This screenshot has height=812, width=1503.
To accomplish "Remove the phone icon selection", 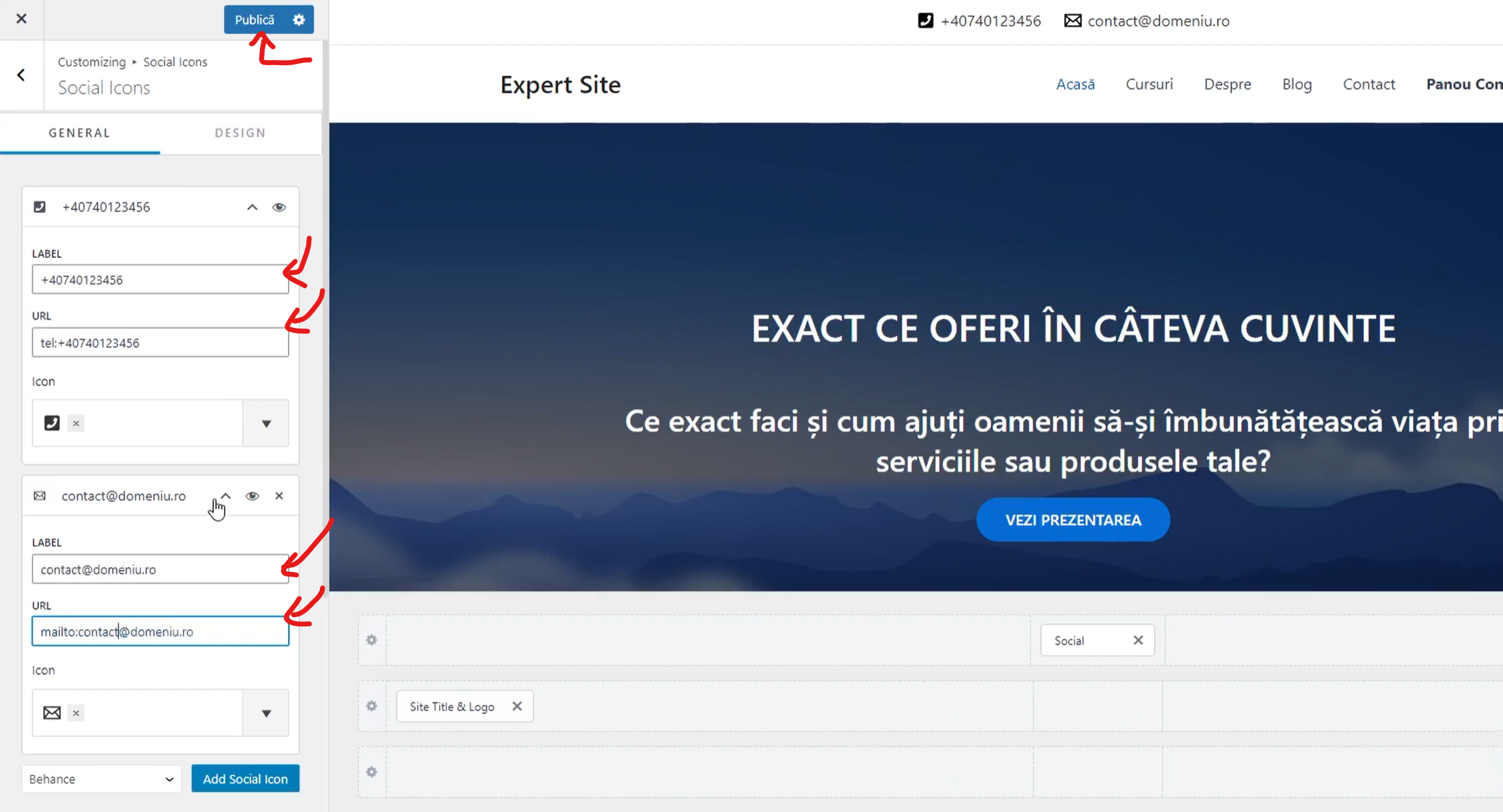I will point(76,423).
